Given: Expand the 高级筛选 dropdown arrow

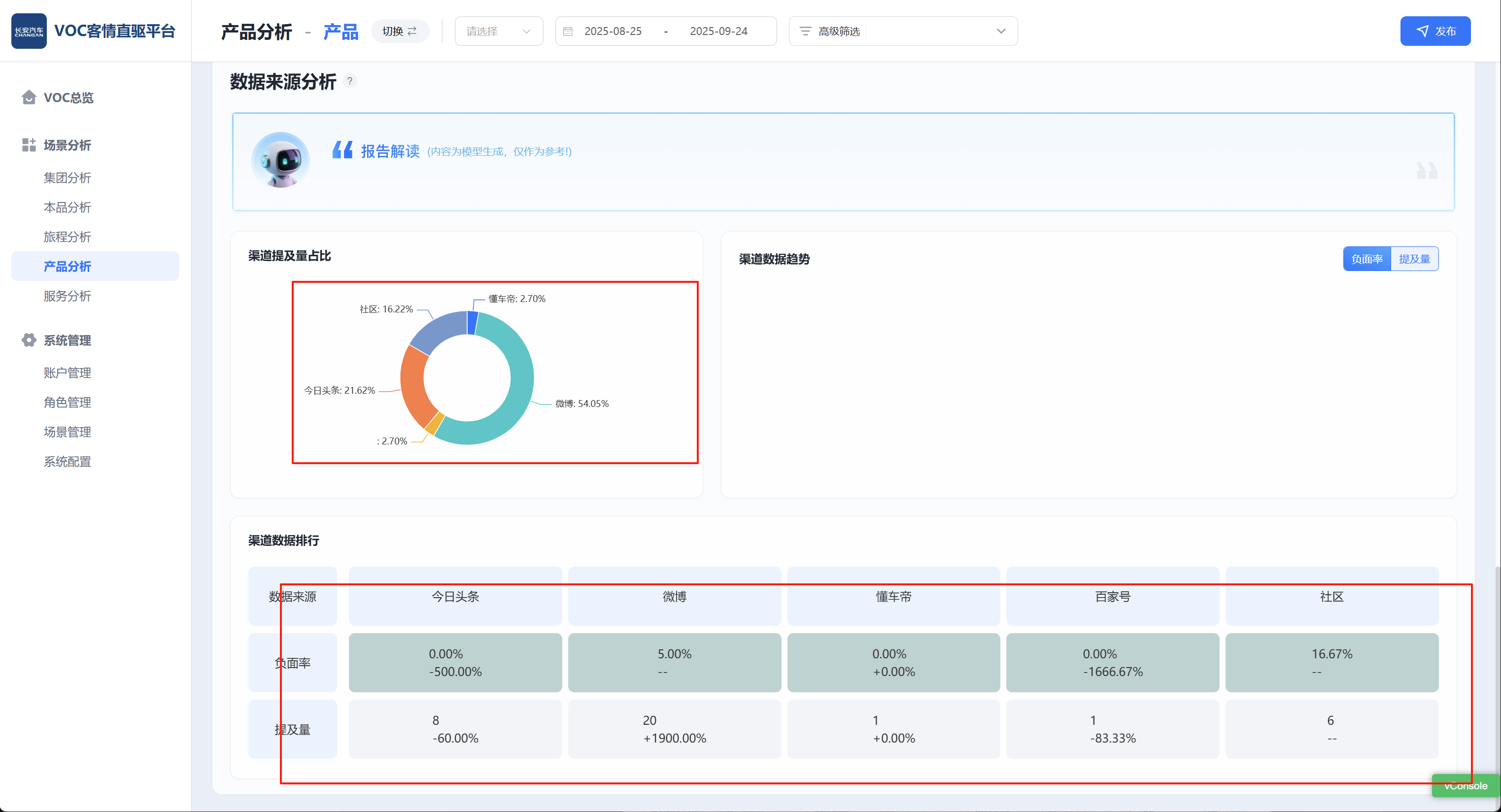Looking at the screenshot, I should coord(1000,32).
